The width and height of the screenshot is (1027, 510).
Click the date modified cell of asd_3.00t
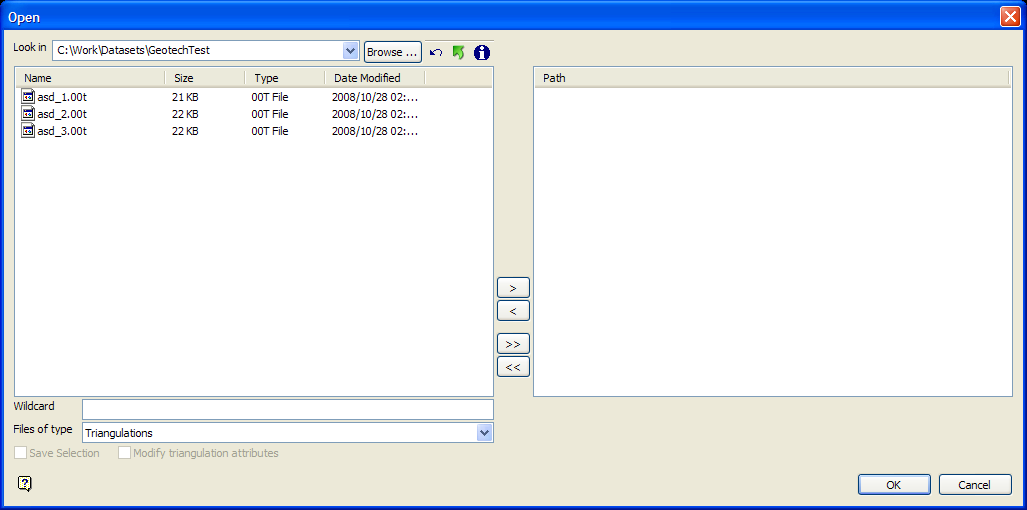click(375, 131)
